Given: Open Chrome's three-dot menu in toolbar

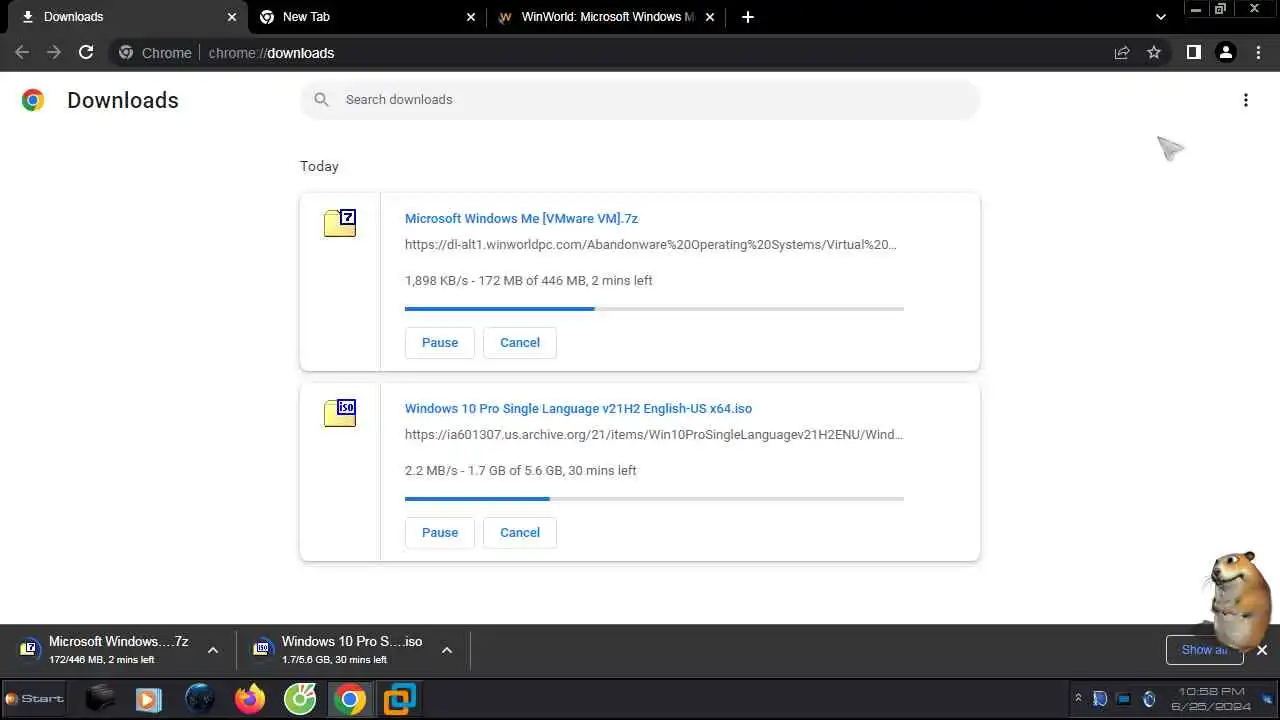Looking at the screenshot, I should 1259,52.
